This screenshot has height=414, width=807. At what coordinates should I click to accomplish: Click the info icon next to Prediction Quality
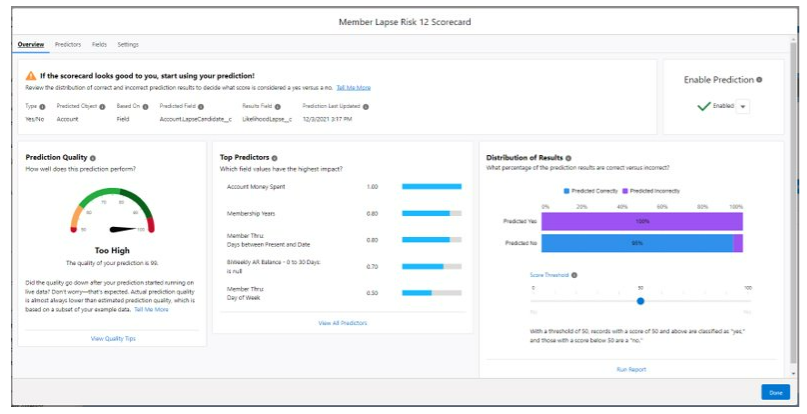point(93,157)
